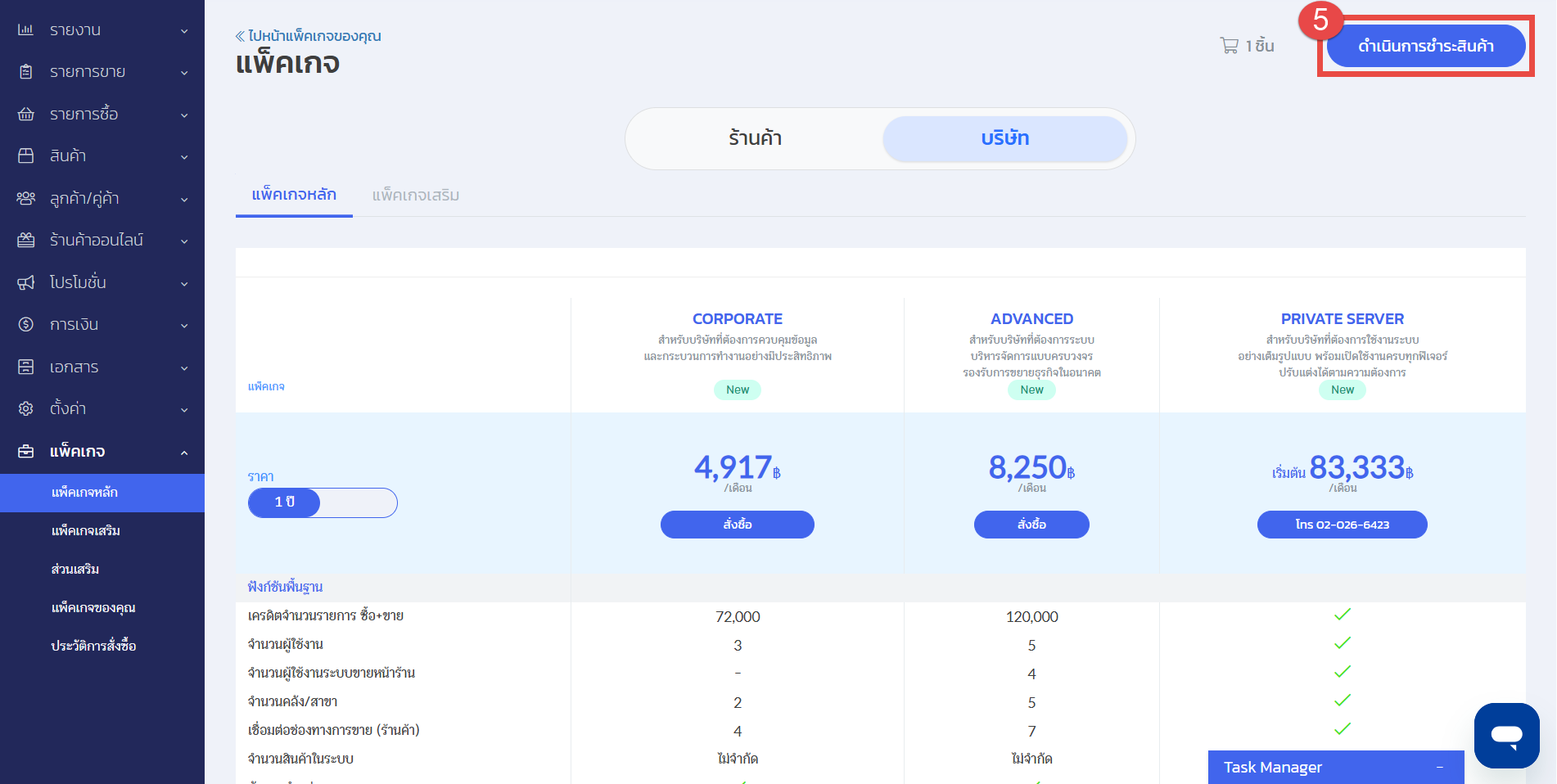Select the บริษัท plan type toggle

tap(1004, 138)
